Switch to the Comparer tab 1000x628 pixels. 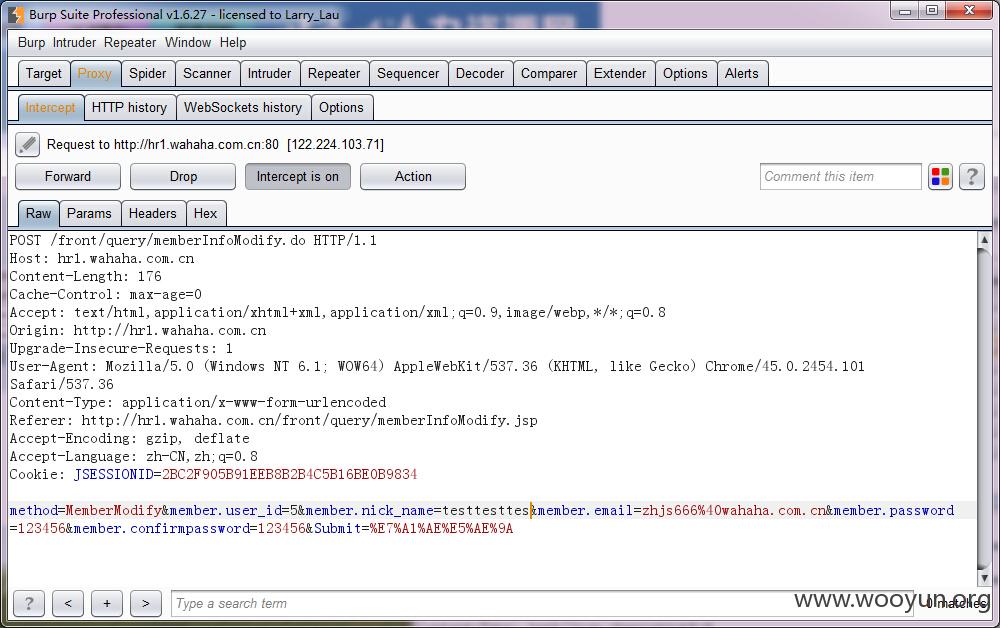548,73
